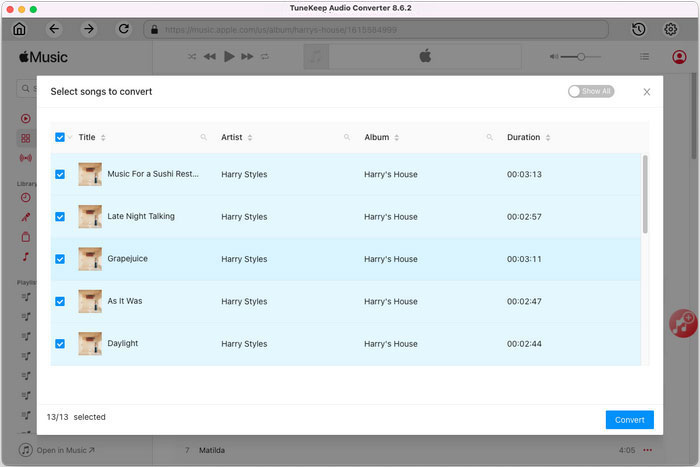The image size is (700, 467).
Task: Open Albums icon in Library sidebar
Action: click(x=26, y=237)
